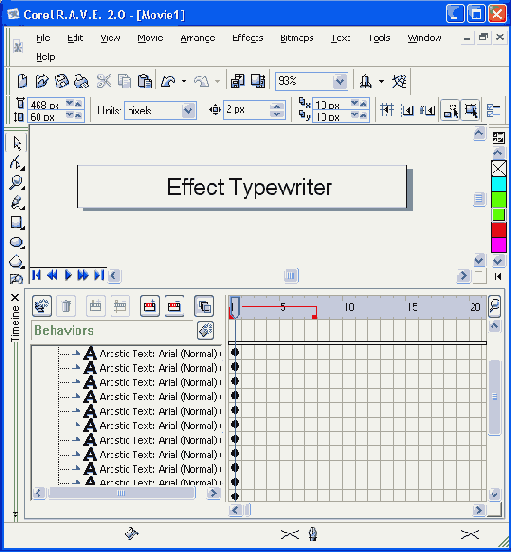The height and width of the screenshot is (552, 511).
Task: Open the zoom level 93% dropdown
Action: coord(340,81)
